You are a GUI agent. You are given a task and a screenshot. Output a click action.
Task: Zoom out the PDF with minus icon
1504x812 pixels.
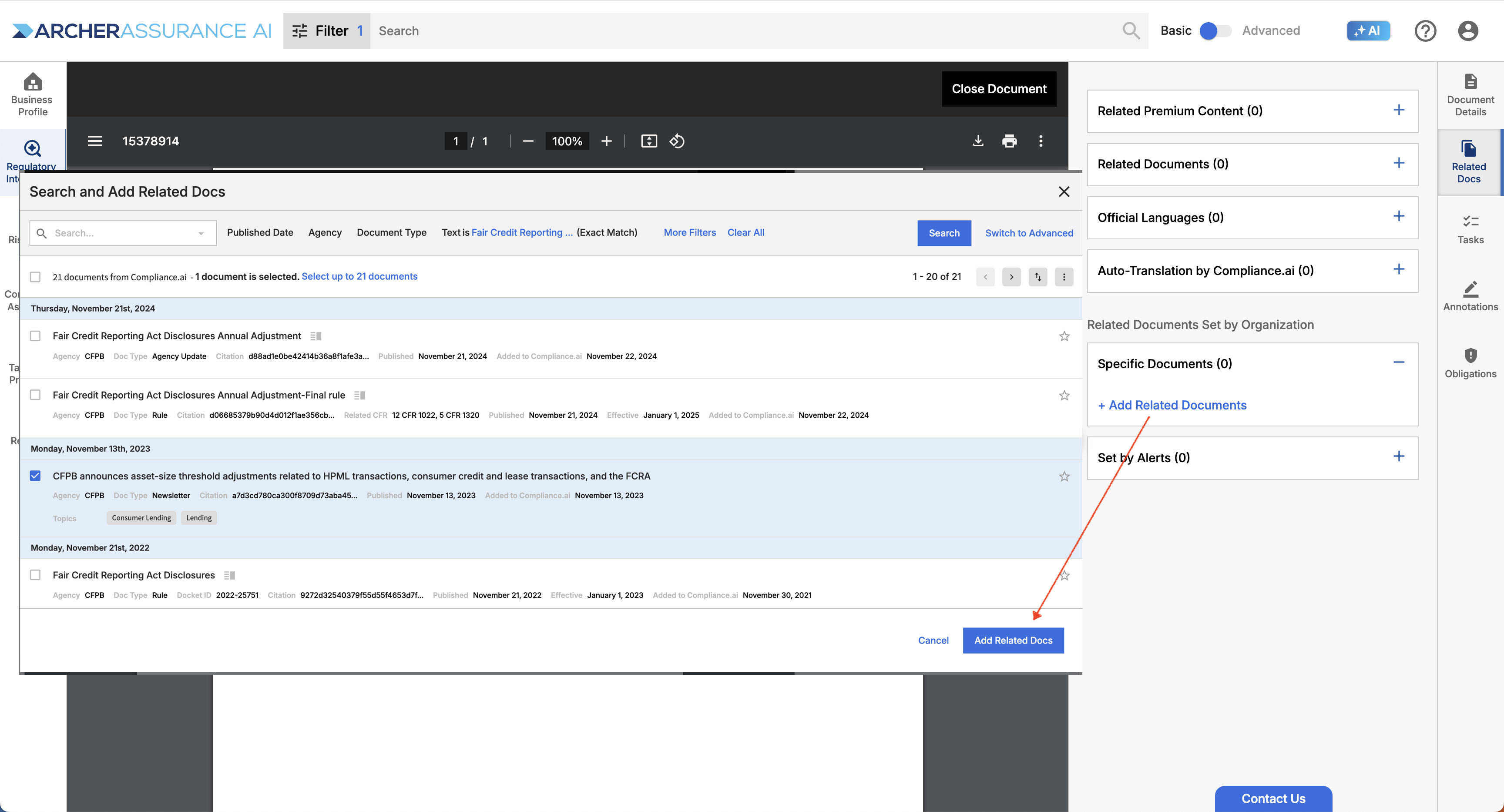pos(528,141)
